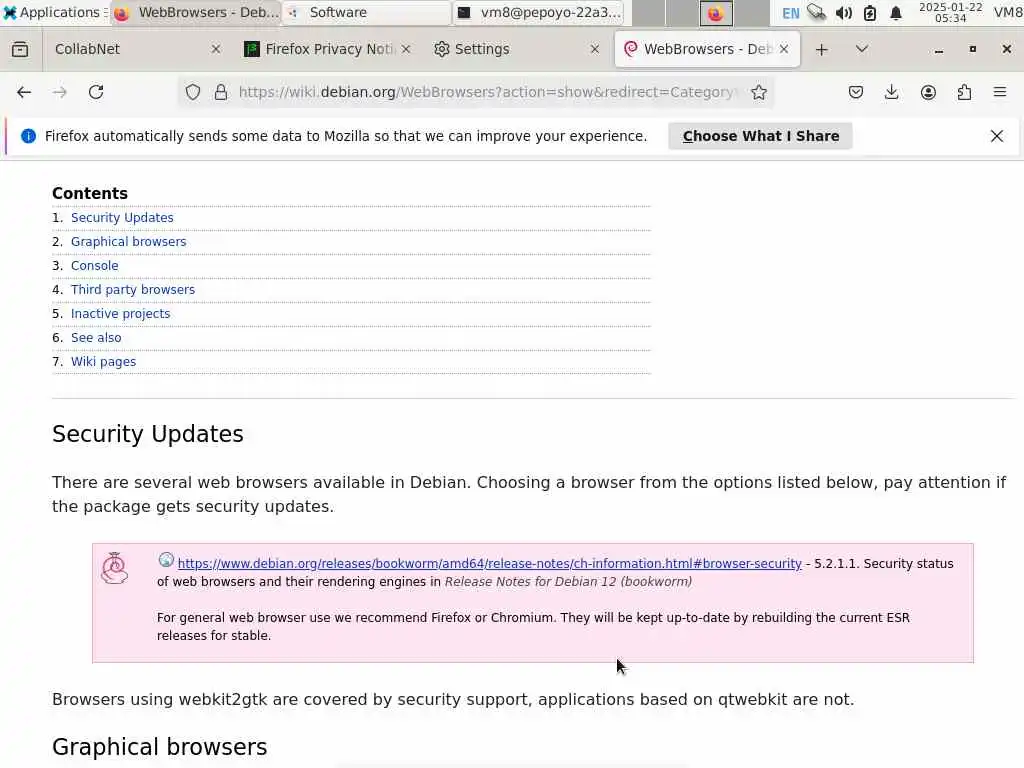Jump to Inactive projects section
1024x768 pixels.
pyautogui.click(x=120, y=313)
